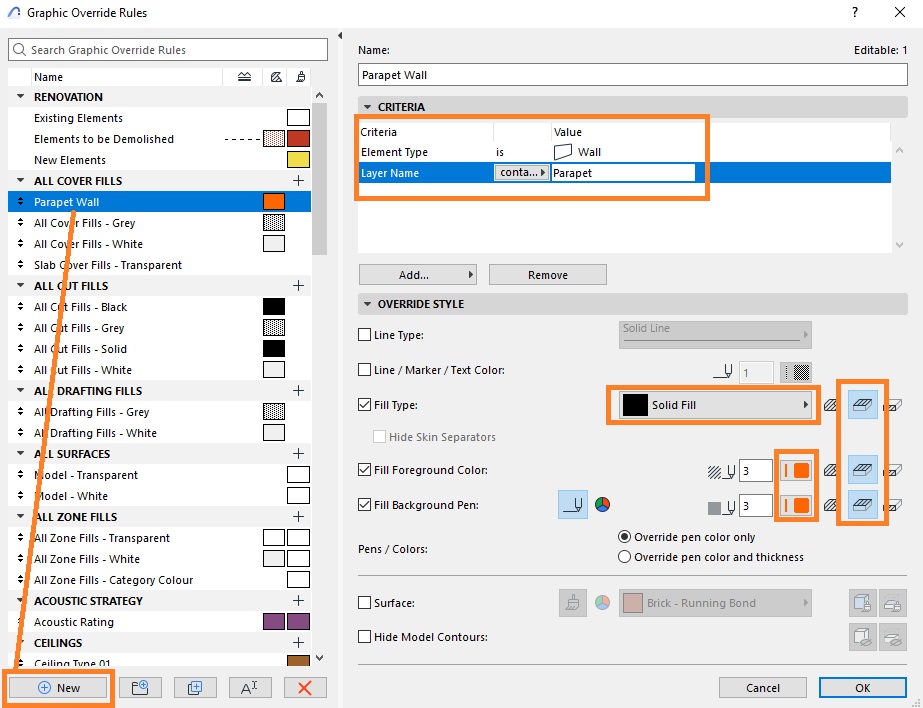Viewport: 923px width, 708px height.
Task: Select cut fill icon on Fill Type row
Action: tap(830, 405)
